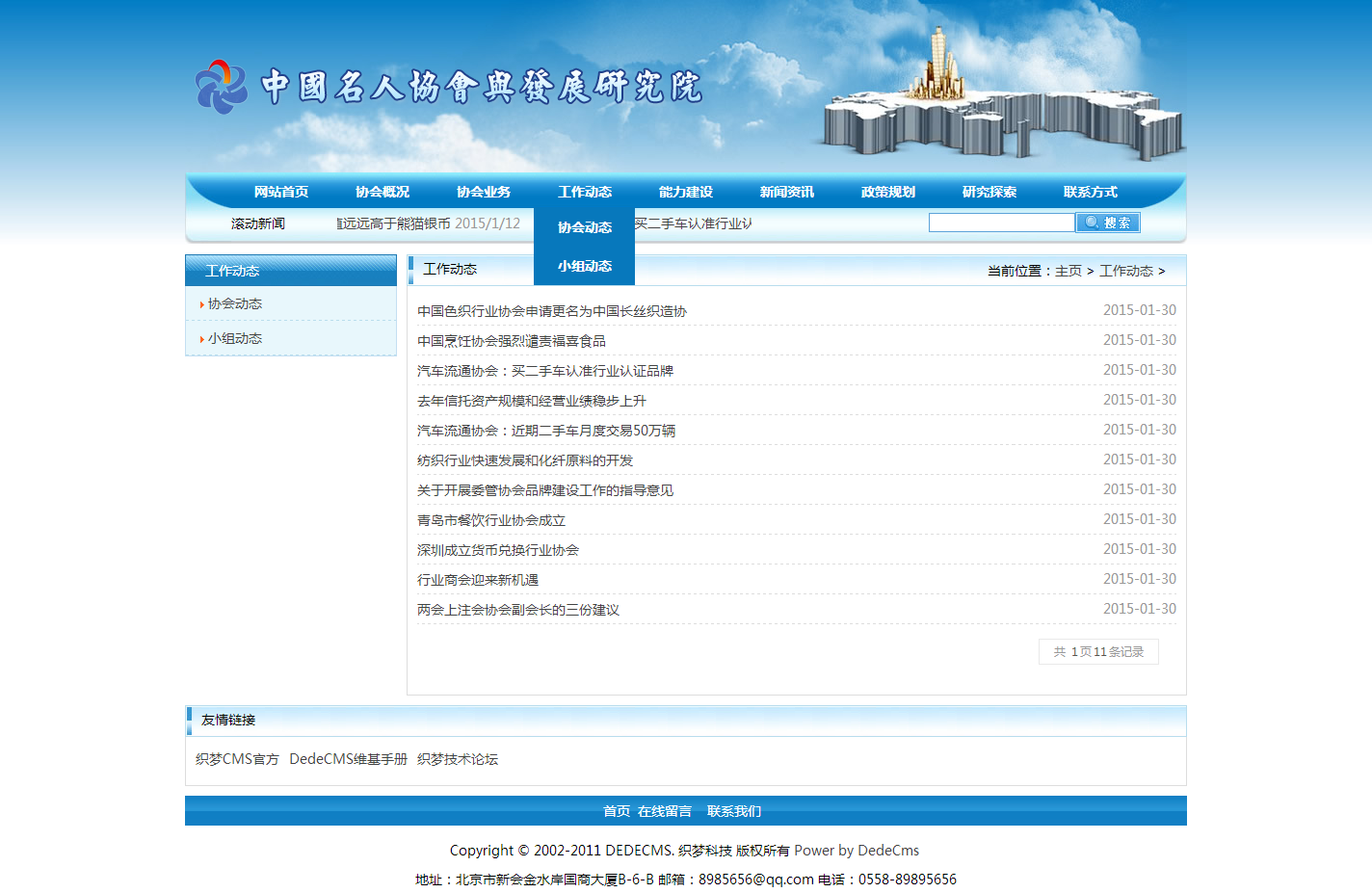Open sidebar 协会动态 category
Viewport: 1372px width, 893px height.
click(235, 303)
